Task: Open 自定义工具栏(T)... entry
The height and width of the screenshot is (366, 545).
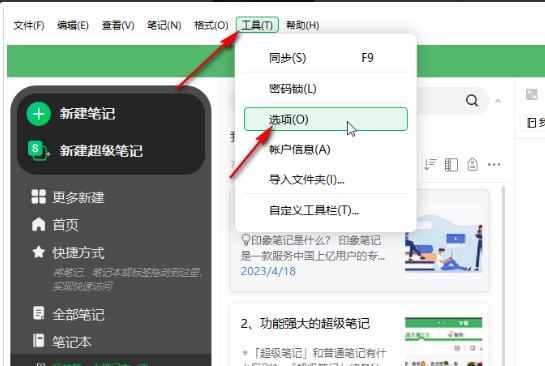Action: point(325,210)
